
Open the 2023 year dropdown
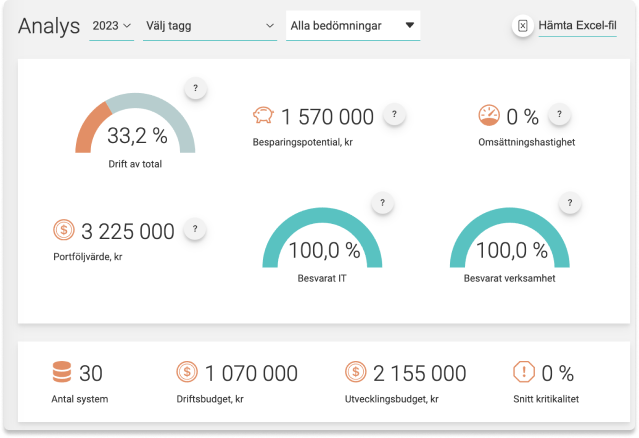click(111, 26)
